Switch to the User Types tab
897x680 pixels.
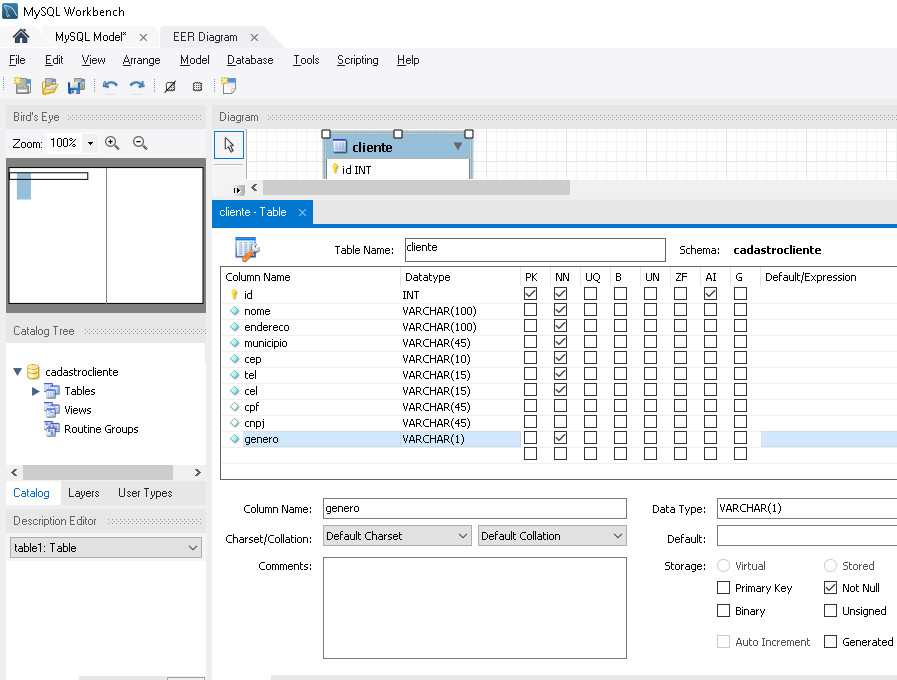[145, 493]
